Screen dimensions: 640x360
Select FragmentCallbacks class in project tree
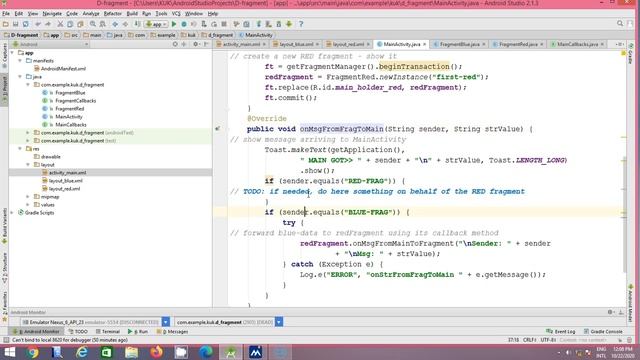click(x=76, y=100)
